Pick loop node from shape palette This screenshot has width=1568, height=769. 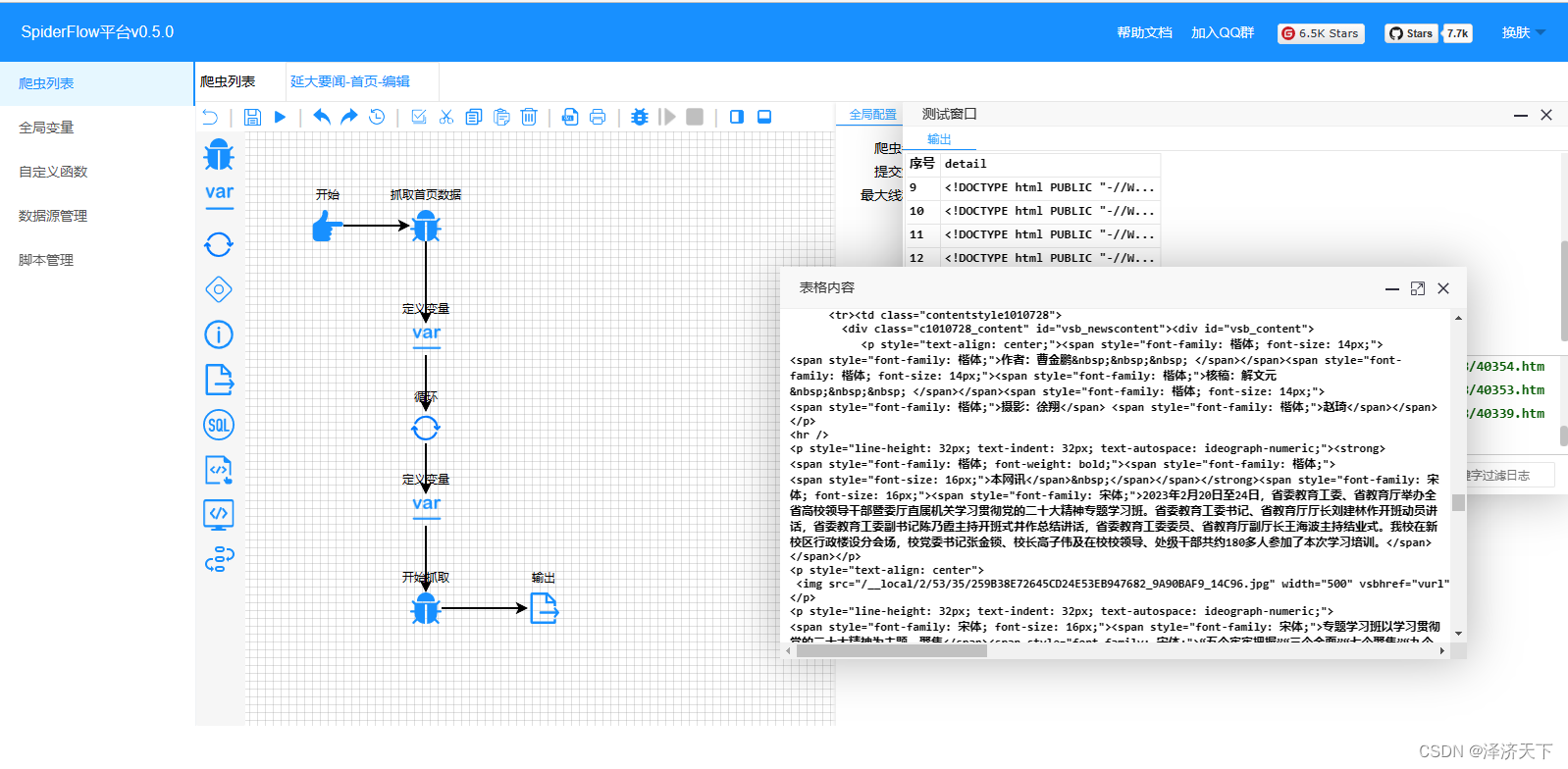point(219,244)
